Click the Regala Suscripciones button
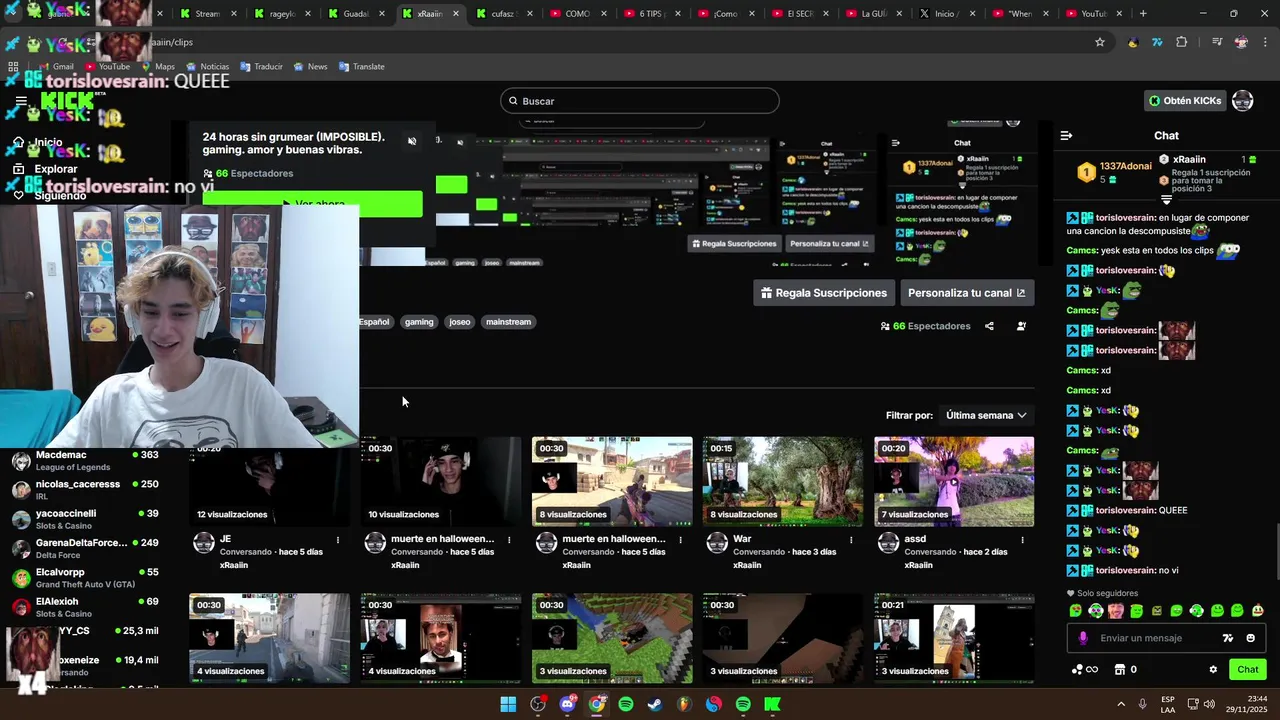The width and height of the screenshot is (1280, 720). point(824,293)
